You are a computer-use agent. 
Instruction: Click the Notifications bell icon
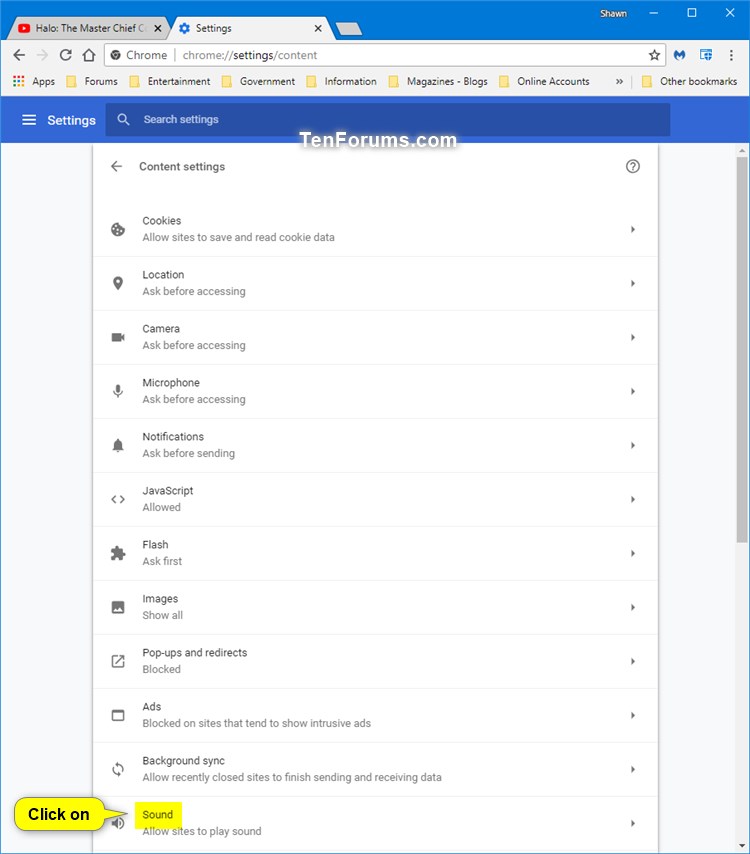pyautogui.click(x=118, y=445)
